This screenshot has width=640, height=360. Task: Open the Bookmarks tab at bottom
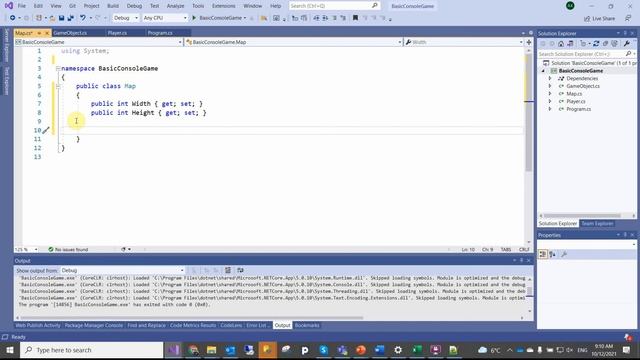[307, 325]
